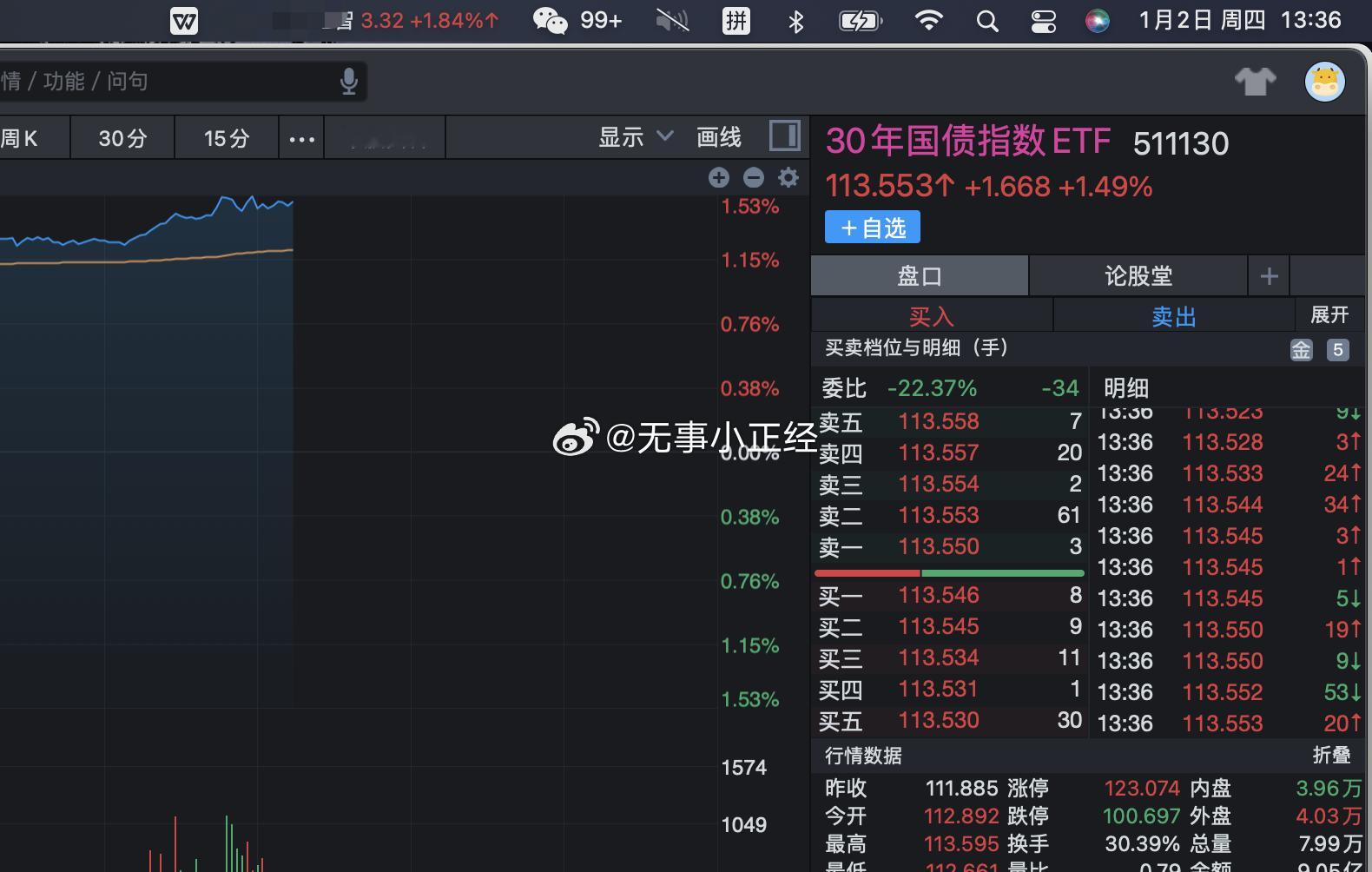Select the 买一 price 113.546
1372x872 pixels.
pyautogui.click(x=939, y=595)
